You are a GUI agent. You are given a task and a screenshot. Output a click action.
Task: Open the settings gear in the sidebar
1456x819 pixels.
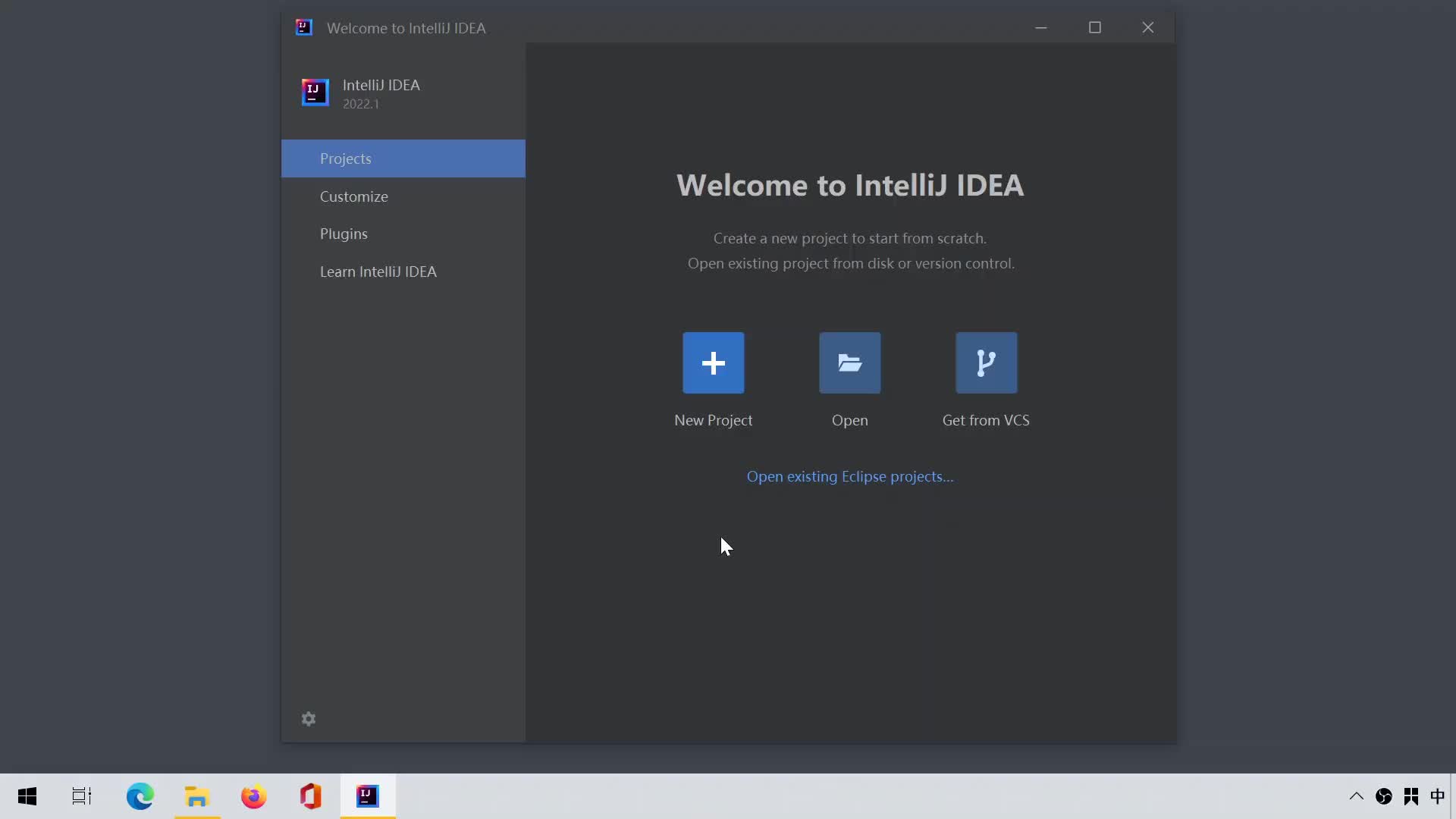click(x=309, y=719)
